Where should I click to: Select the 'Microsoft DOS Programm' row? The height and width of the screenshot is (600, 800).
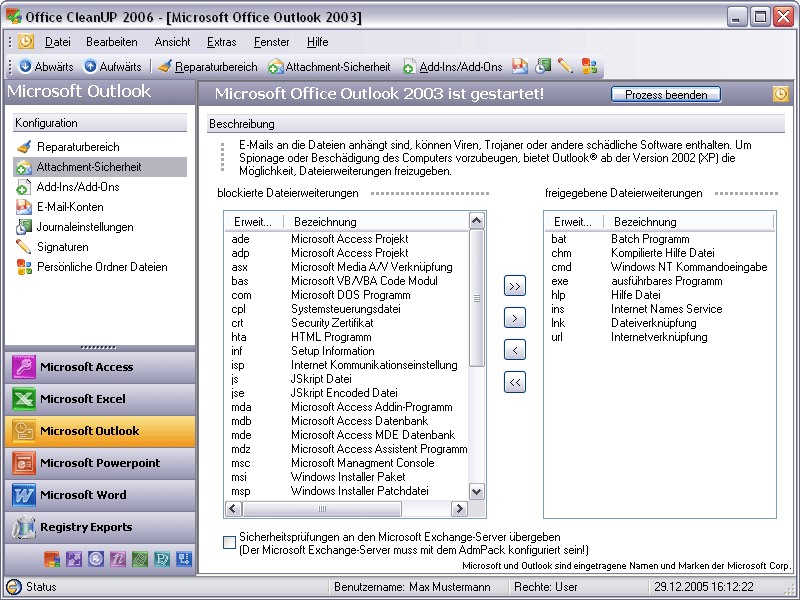click(346, 295)
